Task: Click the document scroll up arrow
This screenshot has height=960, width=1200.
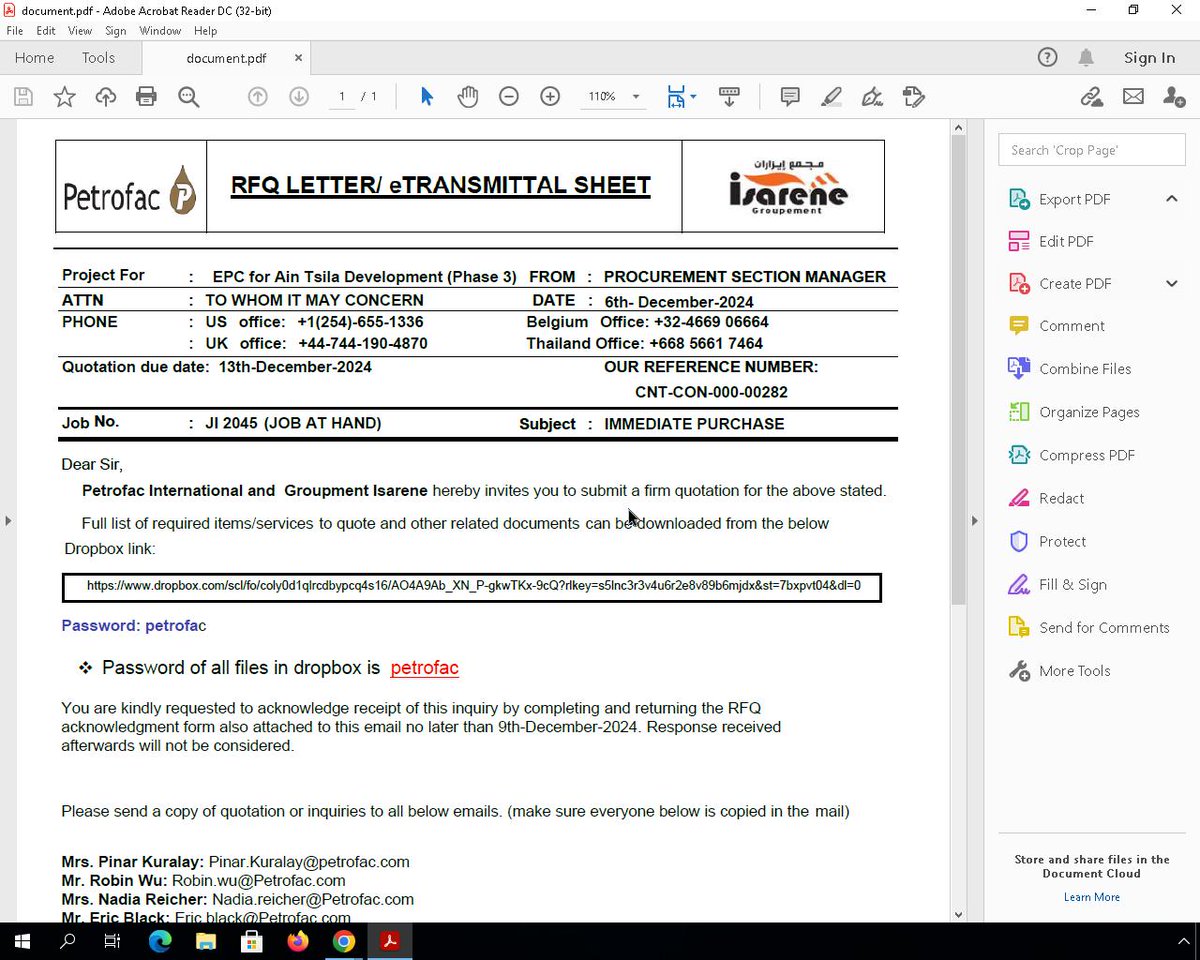Action: click(x=959, y=127)
